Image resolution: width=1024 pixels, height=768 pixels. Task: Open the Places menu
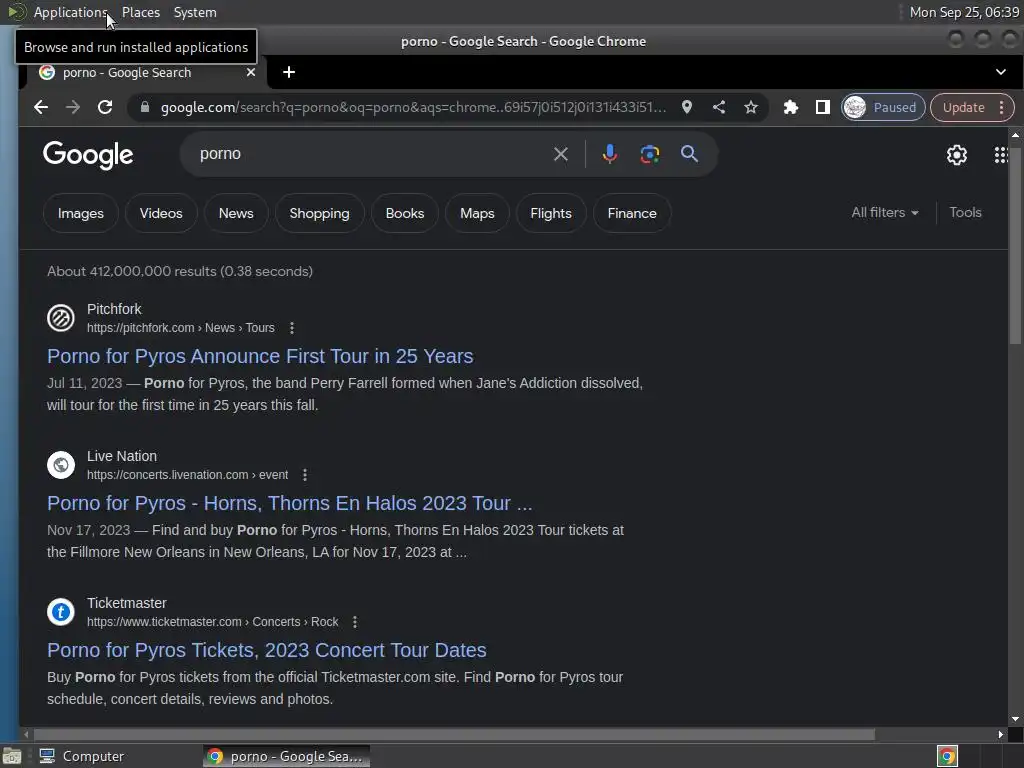pos(140,12)
